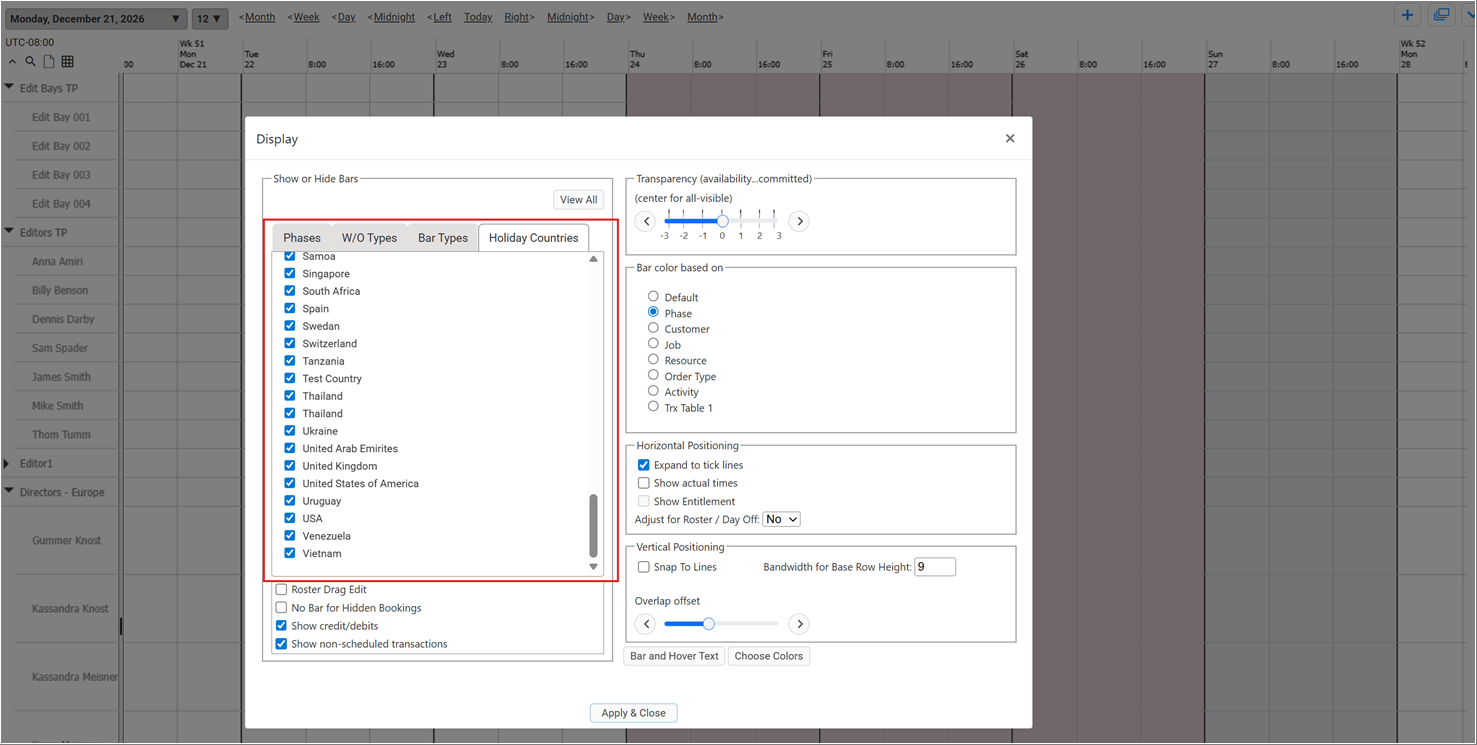The image size is (1477, 745).
Task: Switch to the Bar Types tab
Action: click(443, 238)
